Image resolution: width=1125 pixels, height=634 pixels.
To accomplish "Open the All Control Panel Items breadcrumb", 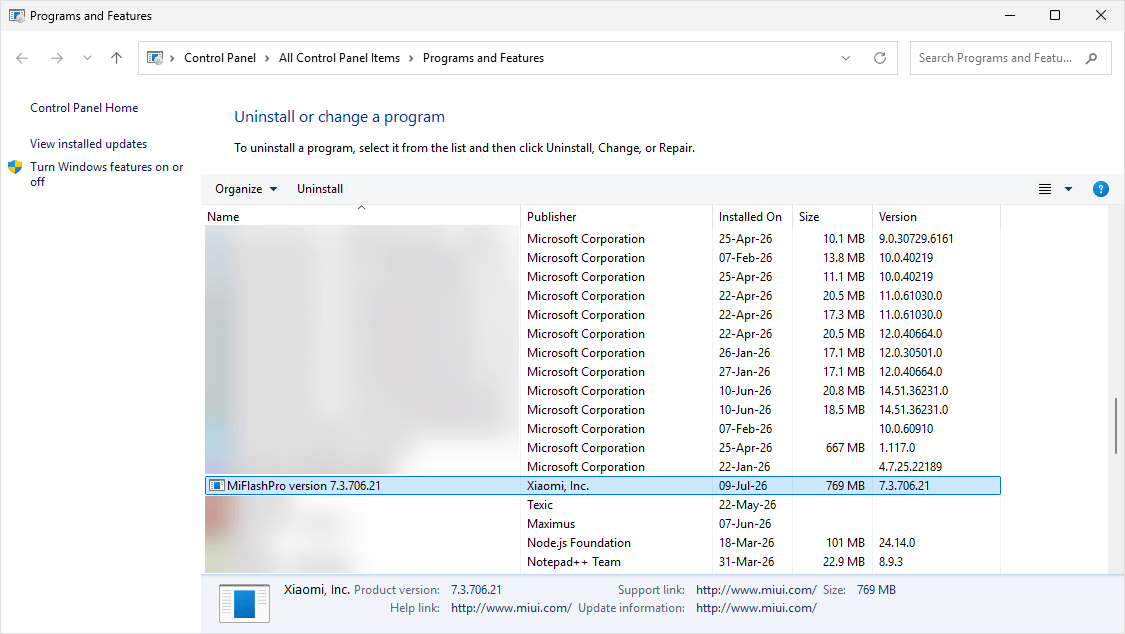I will [339, 58].
